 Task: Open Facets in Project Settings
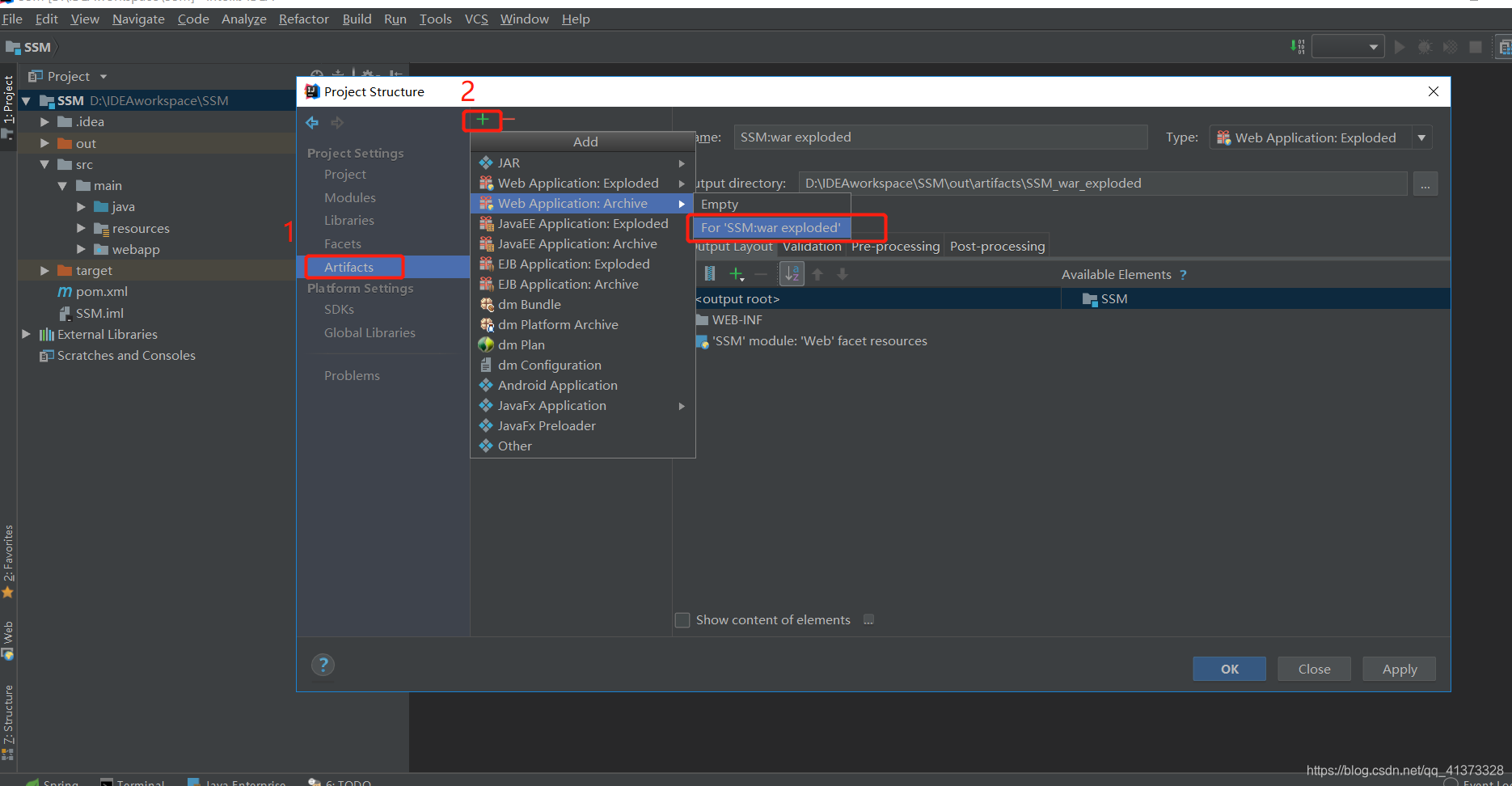click(x=342, y=243)
